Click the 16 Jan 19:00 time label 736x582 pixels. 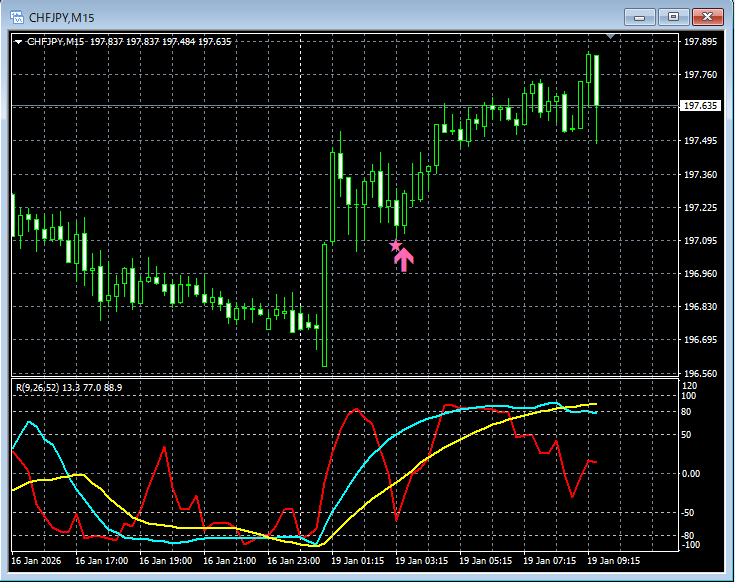166,561
